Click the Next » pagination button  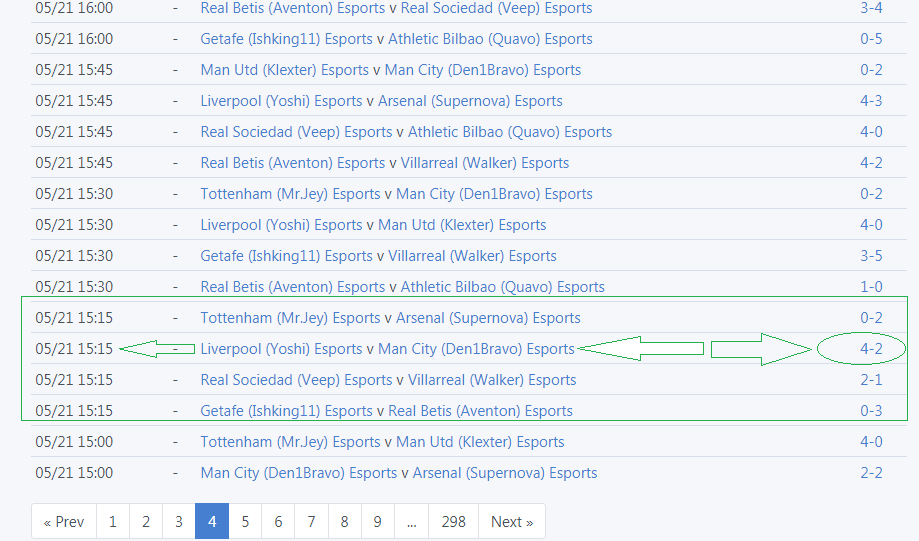pos(511,522)
